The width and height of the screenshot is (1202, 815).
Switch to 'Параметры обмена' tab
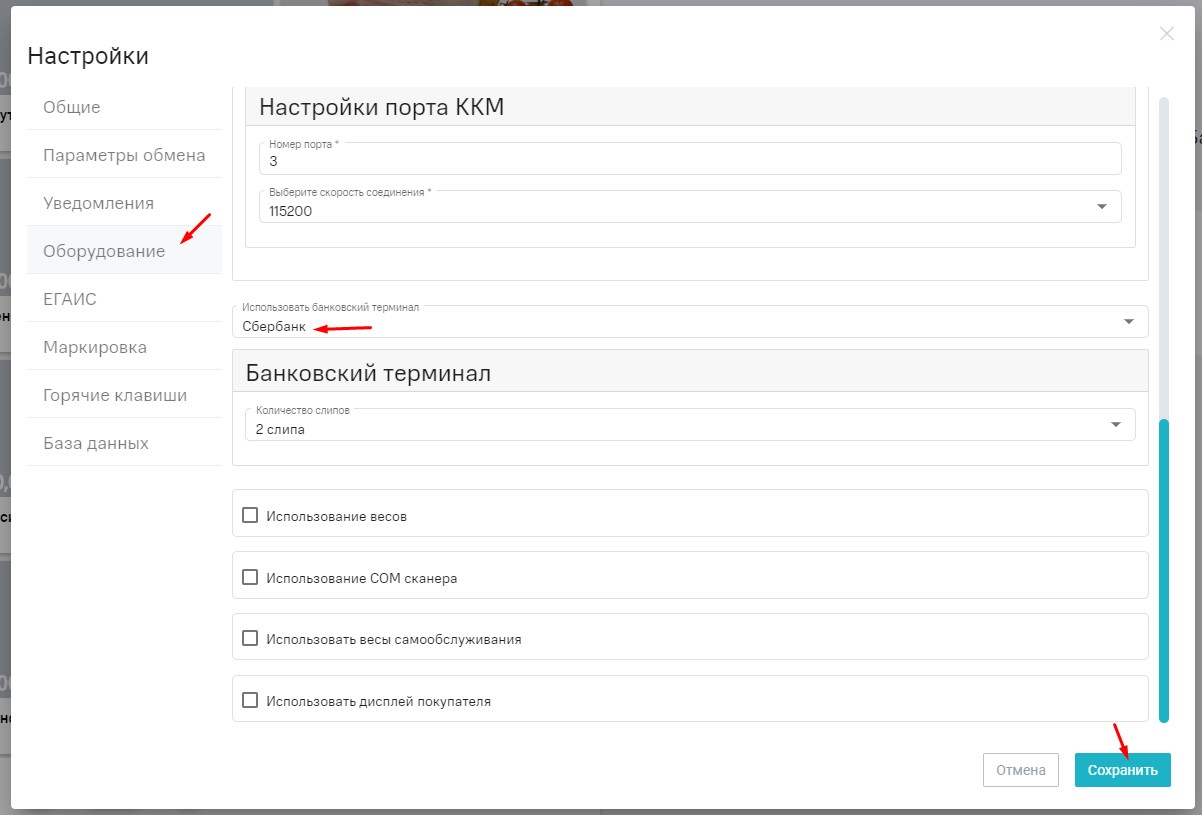pyautogui.click(x=124, y=155)
